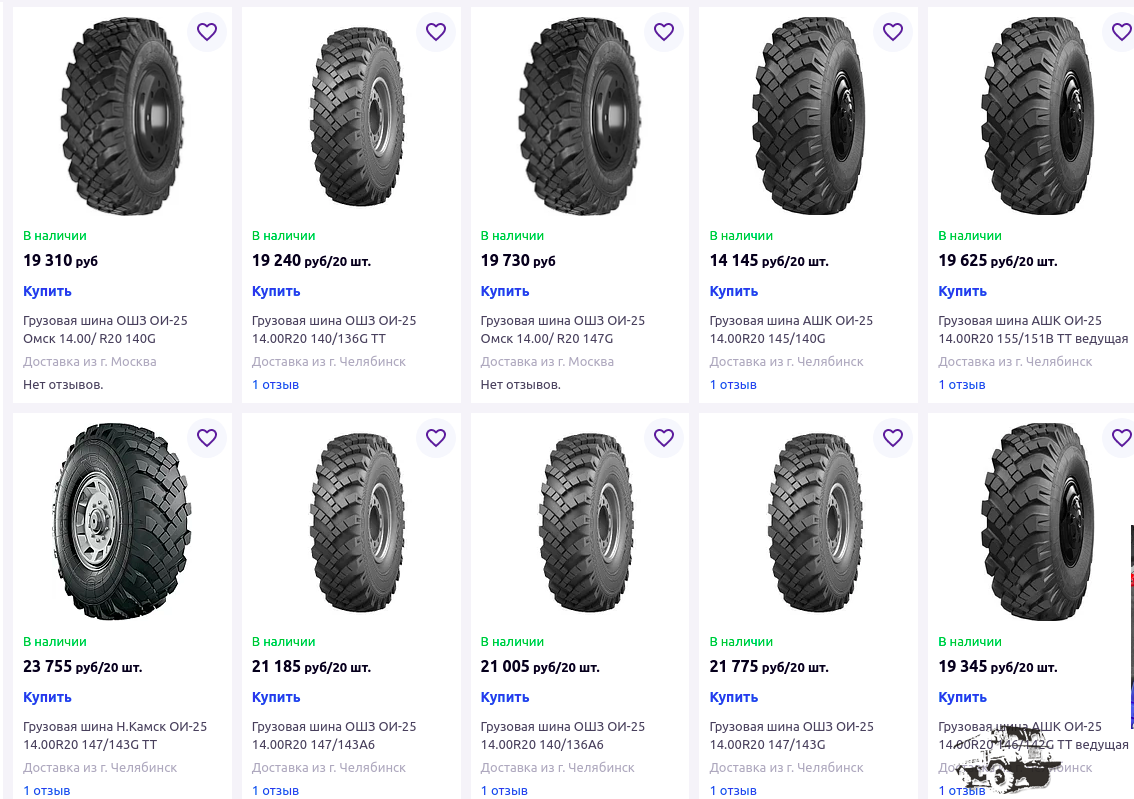Open the 19 310 руб tire image
The height and width of the screenshot is (799, 1134).
pos(122,117)
